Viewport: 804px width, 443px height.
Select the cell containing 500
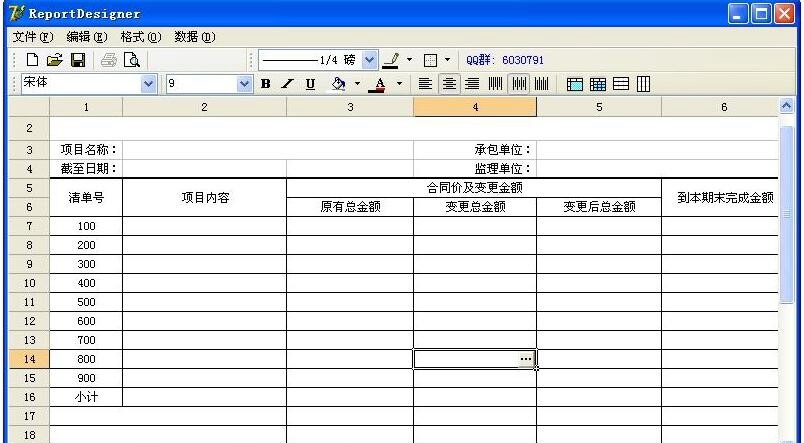pyautogui.click(x=86, y=302)
